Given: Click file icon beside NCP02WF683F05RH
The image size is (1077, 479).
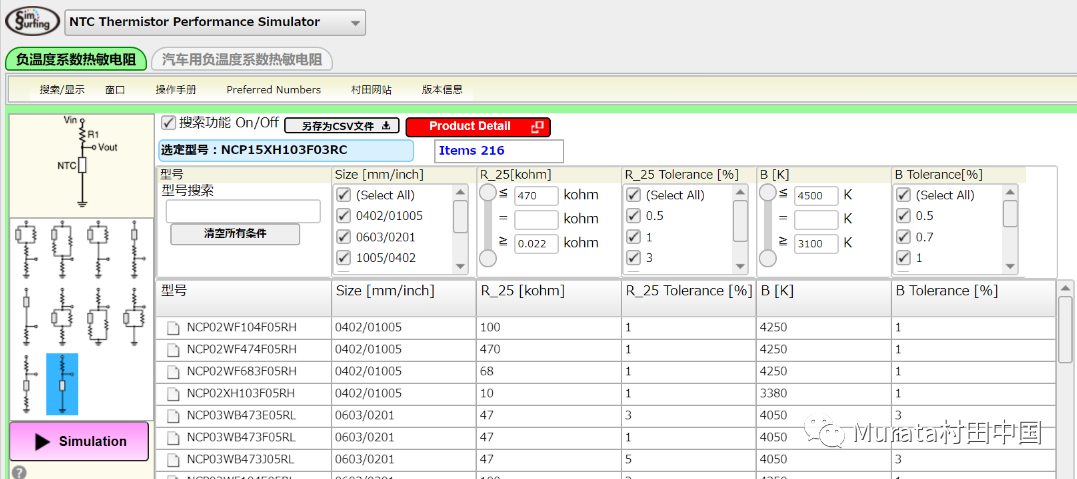Looking at the screenshot, I should click(x=172, y=372).
